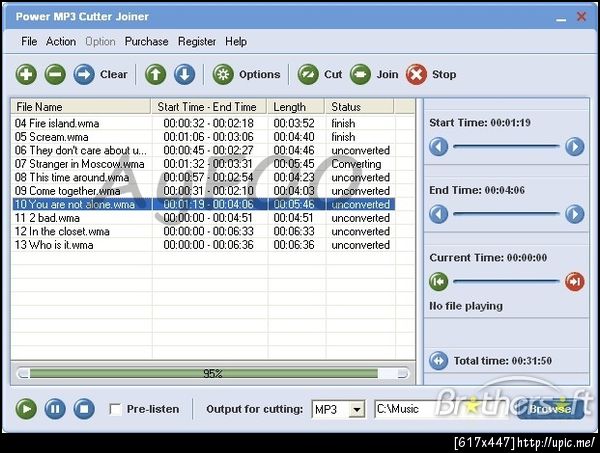Open the Action menu
The height and width of the screenshot is (453, 600).
coord(61,41)
